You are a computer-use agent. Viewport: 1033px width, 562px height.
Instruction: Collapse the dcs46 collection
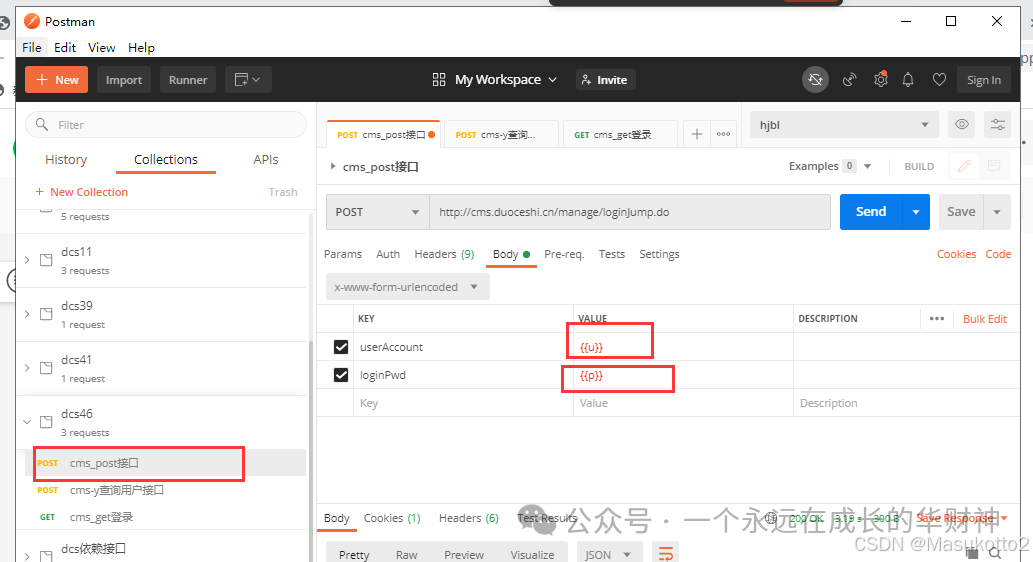click(27, 422)
